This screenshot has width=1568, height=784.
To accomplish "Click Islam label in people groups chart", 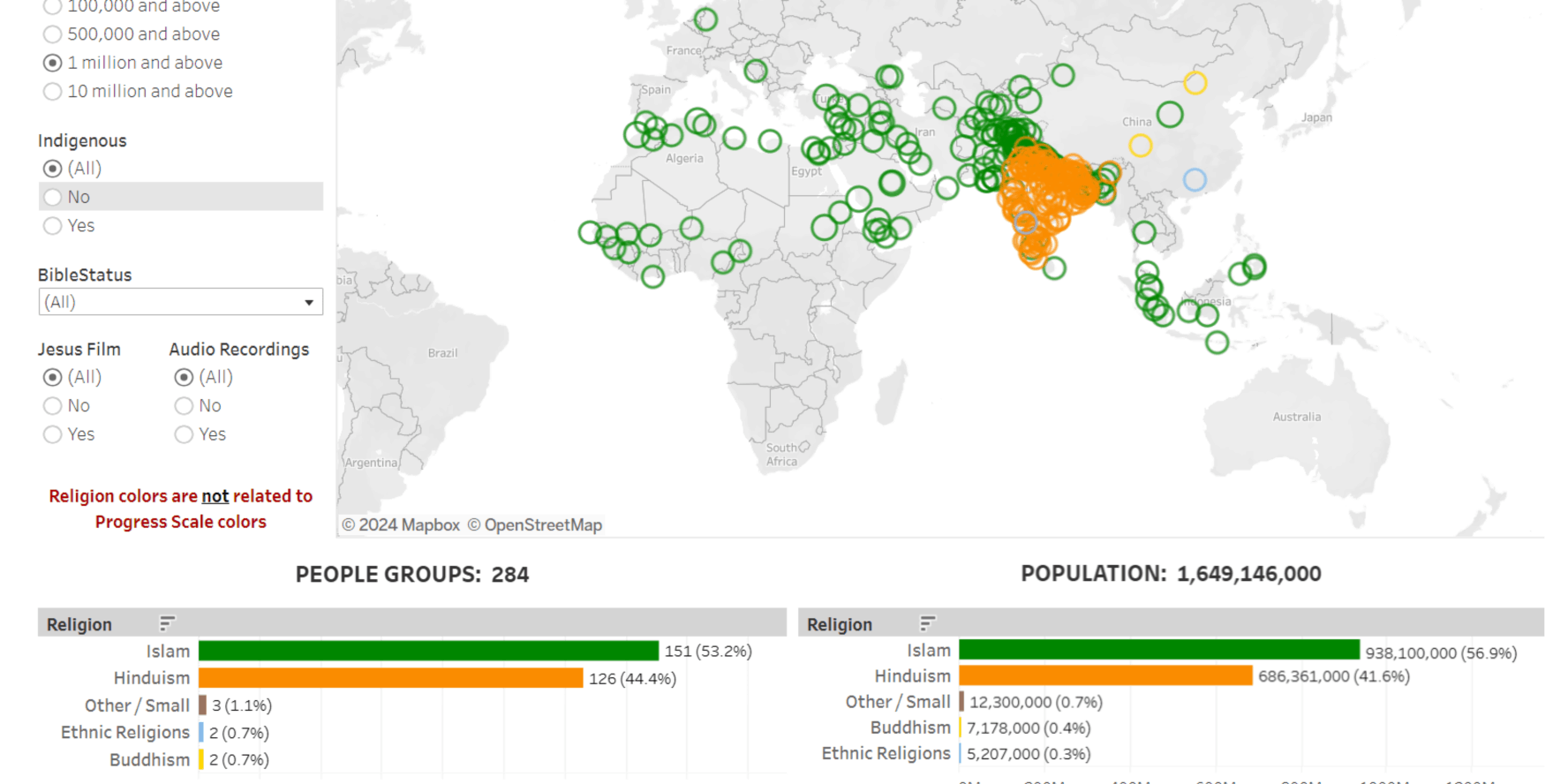I will click(168, 652).
